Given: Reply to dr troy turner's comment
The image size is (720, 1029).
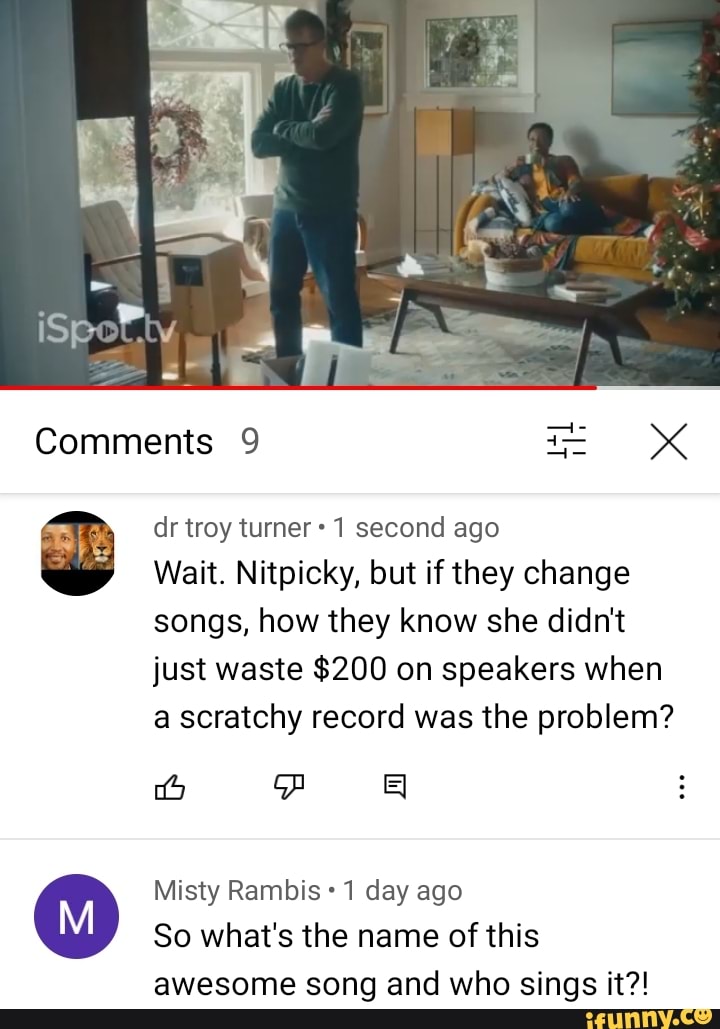Looking at the screenshot, I should click(x=394, y=786).
